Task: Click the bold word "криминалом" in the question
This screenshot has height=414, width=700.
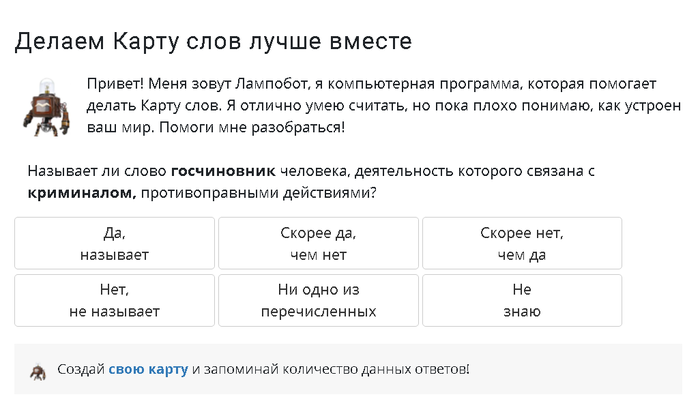Action: [82, 192]
